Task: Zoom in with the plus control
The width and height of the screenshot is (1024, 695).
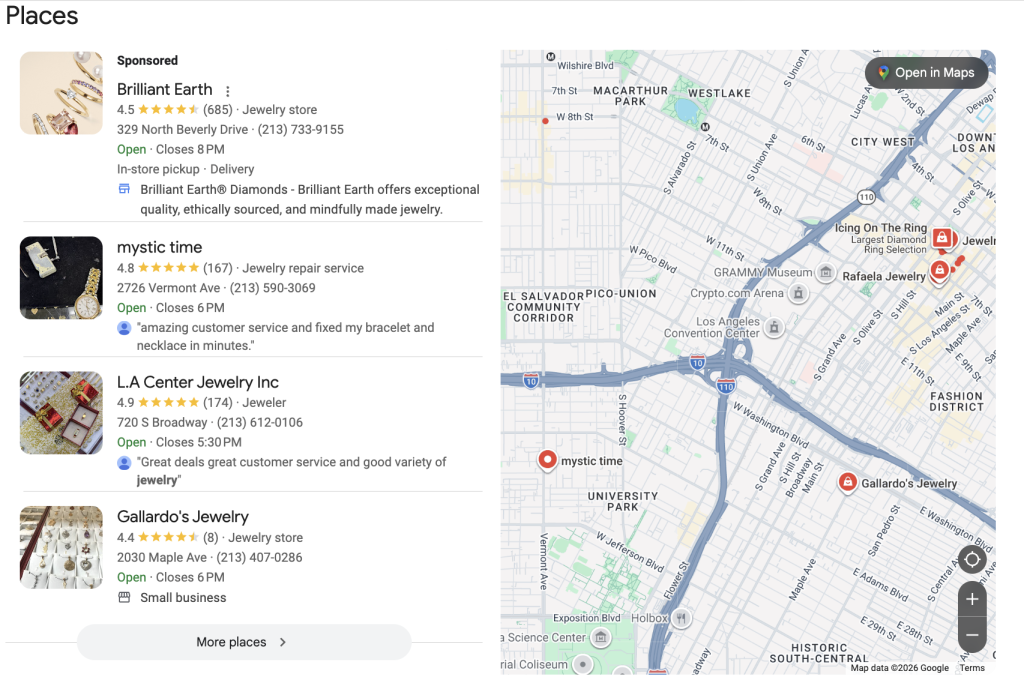Action: pos(972,599)
